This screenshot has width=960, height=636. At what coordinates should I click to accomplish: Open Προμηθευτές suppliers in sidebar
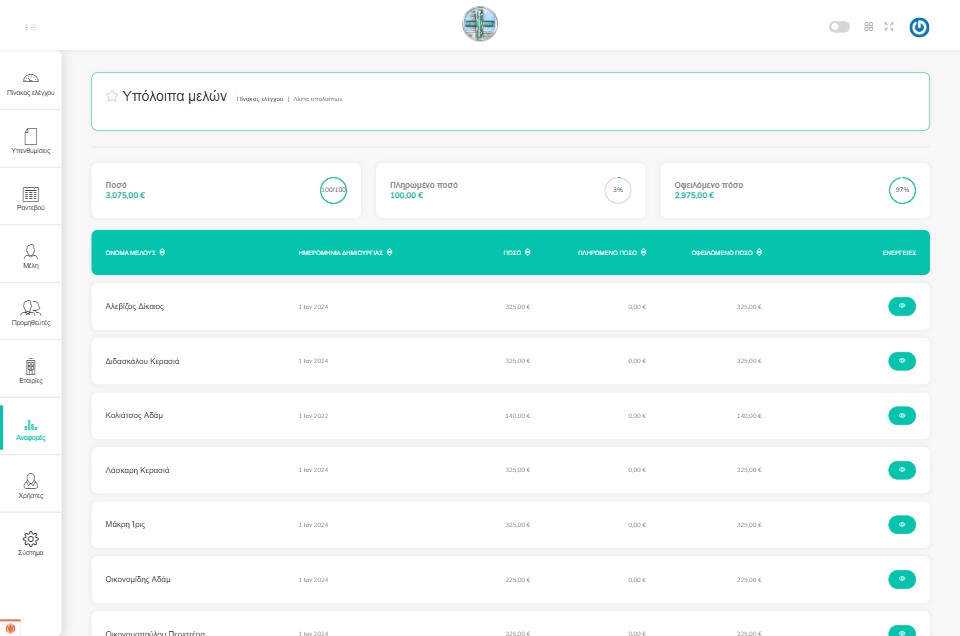click(31, 313)
